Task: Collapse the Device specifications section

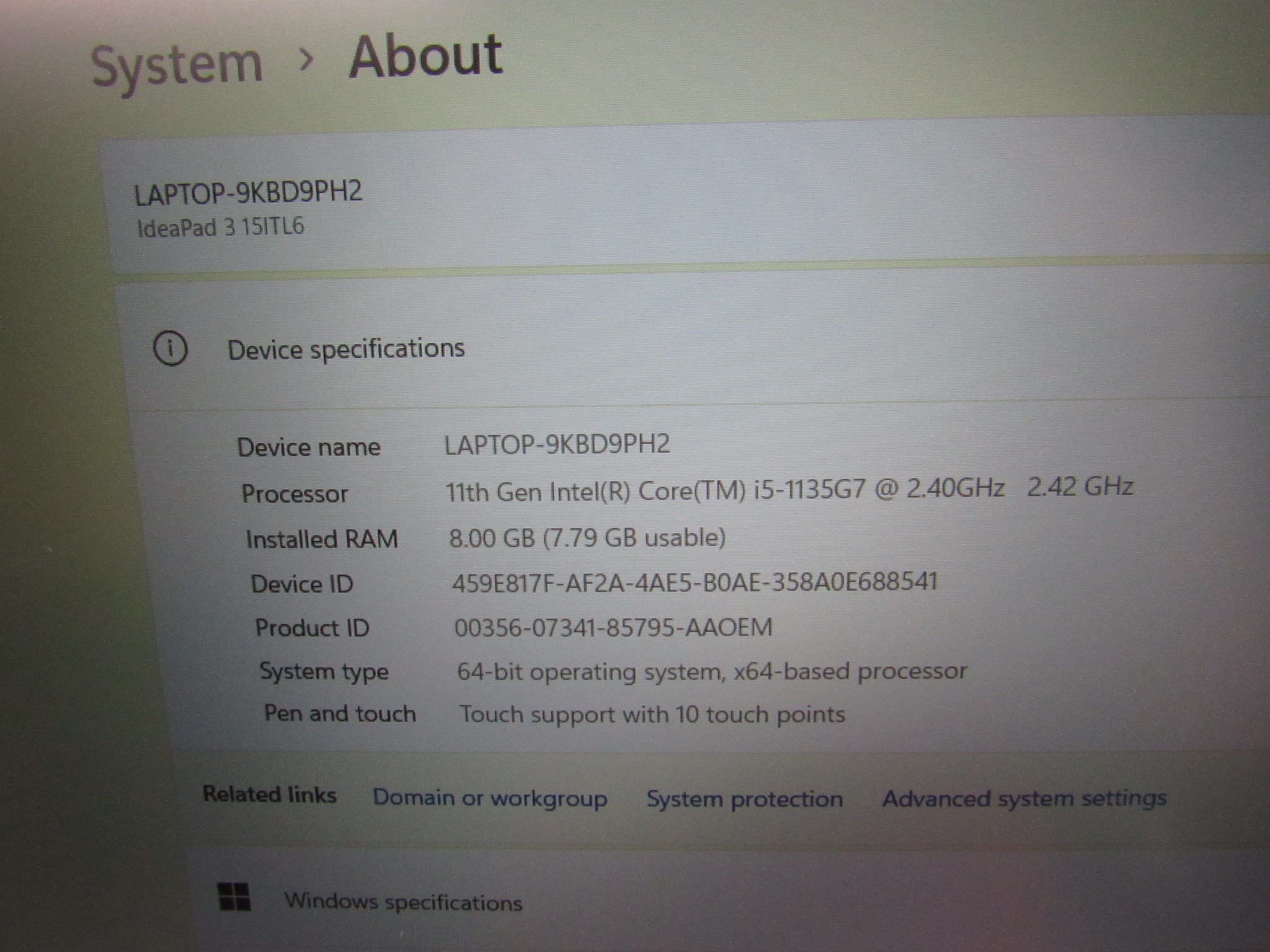Action: pyautogui.click(x=346, y=349)
